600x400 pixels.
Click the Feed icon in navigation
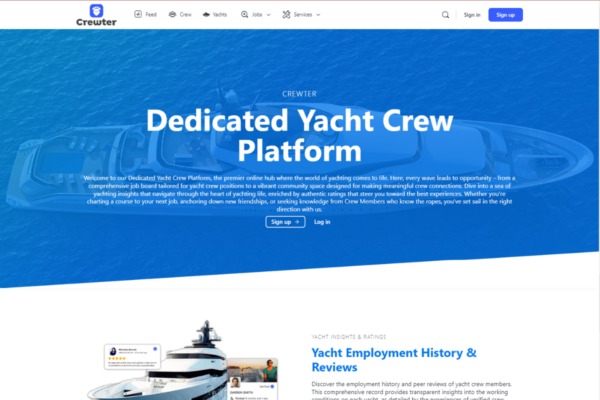coord(138,14)
